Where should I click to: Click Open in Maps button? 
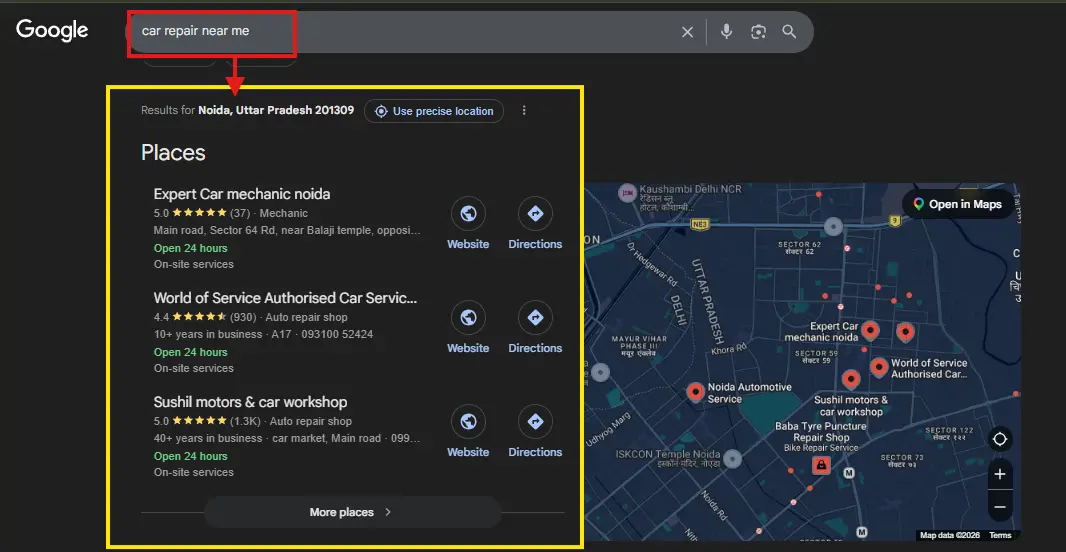coord(958,204)
